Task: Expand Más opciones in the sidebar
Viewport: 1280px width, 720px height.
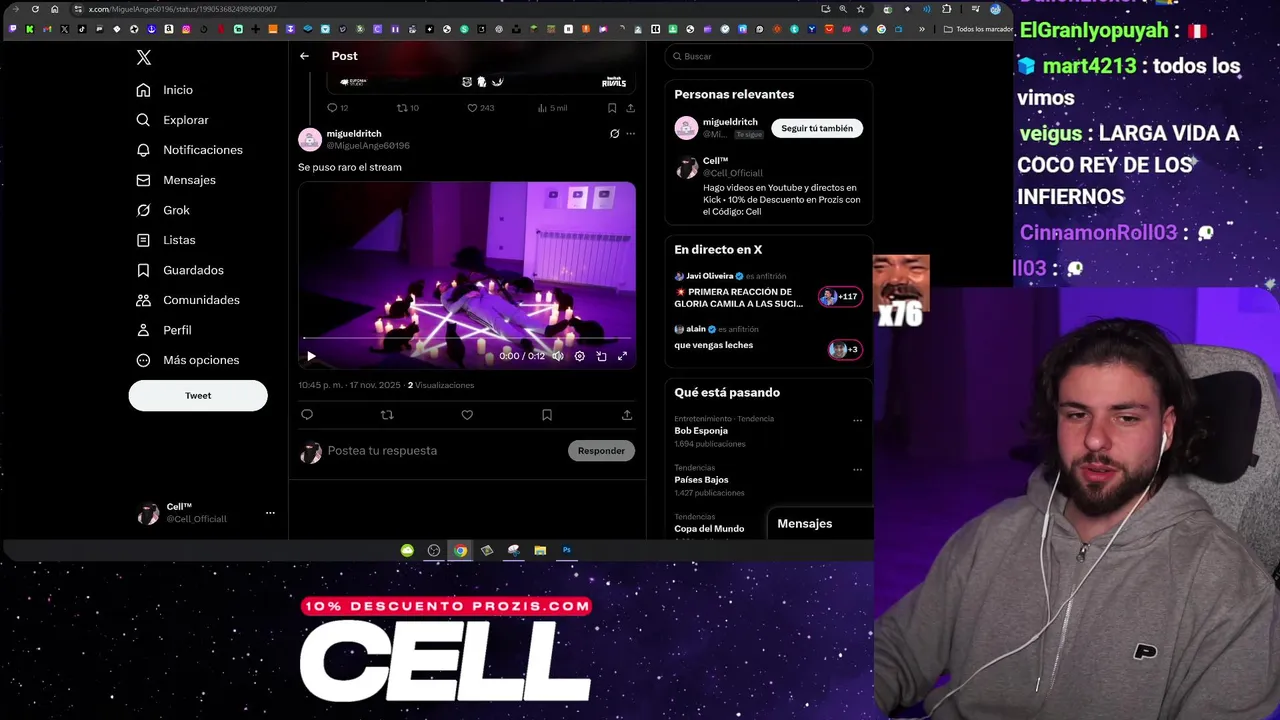Action: (188, 360)
